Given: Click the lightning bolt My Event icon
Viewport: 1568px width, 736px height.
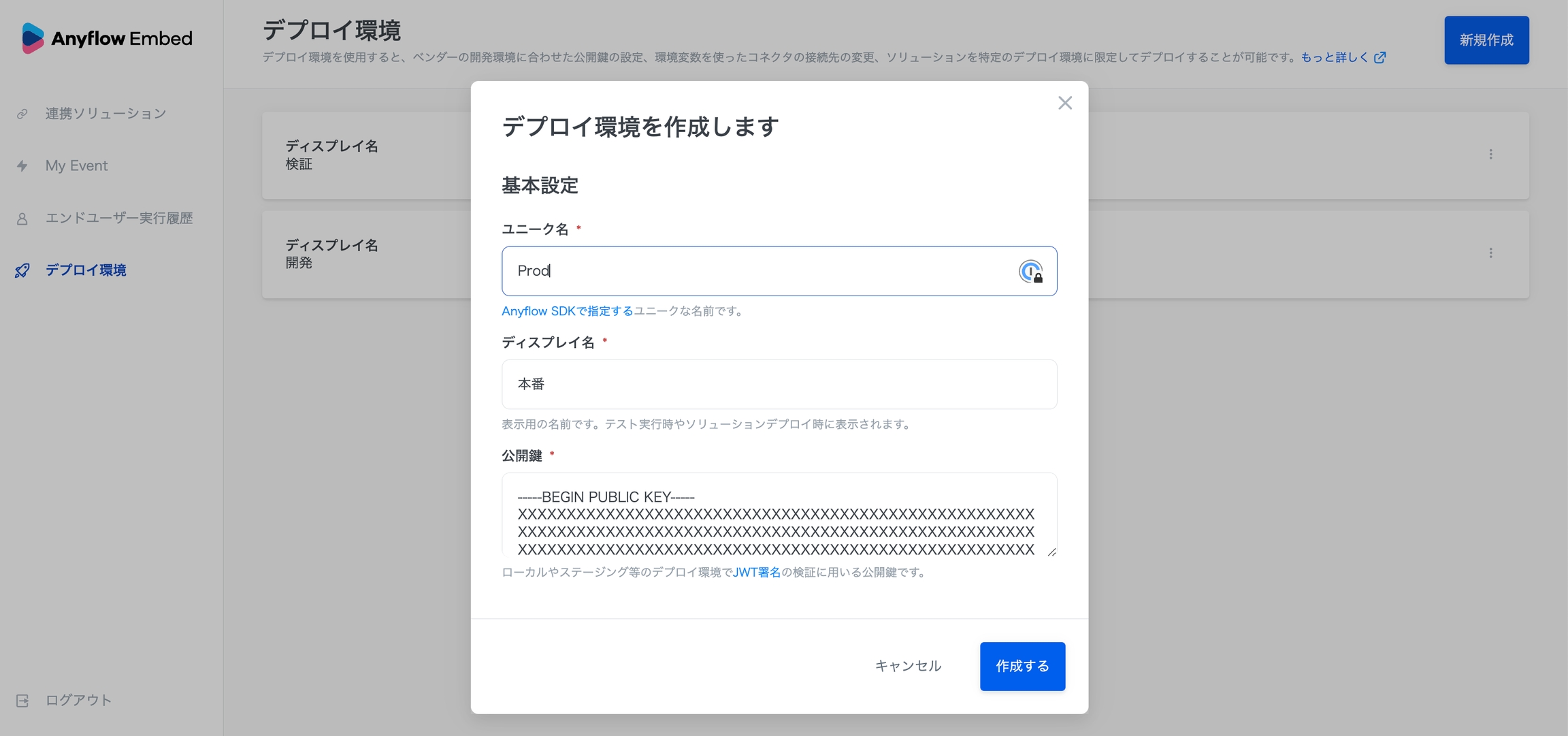Looking at the screenshot, I should (x=22, y=165).
